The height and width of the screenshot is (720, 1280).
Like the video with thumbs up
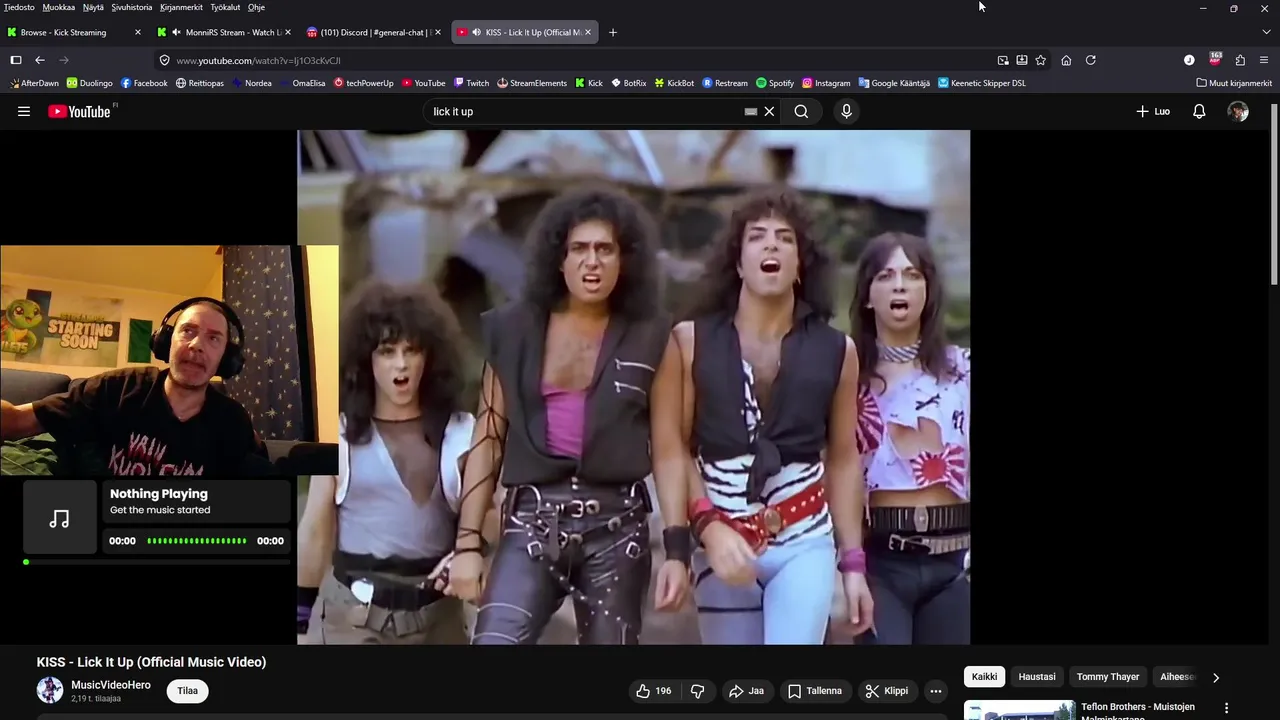[x=653, y=691]
